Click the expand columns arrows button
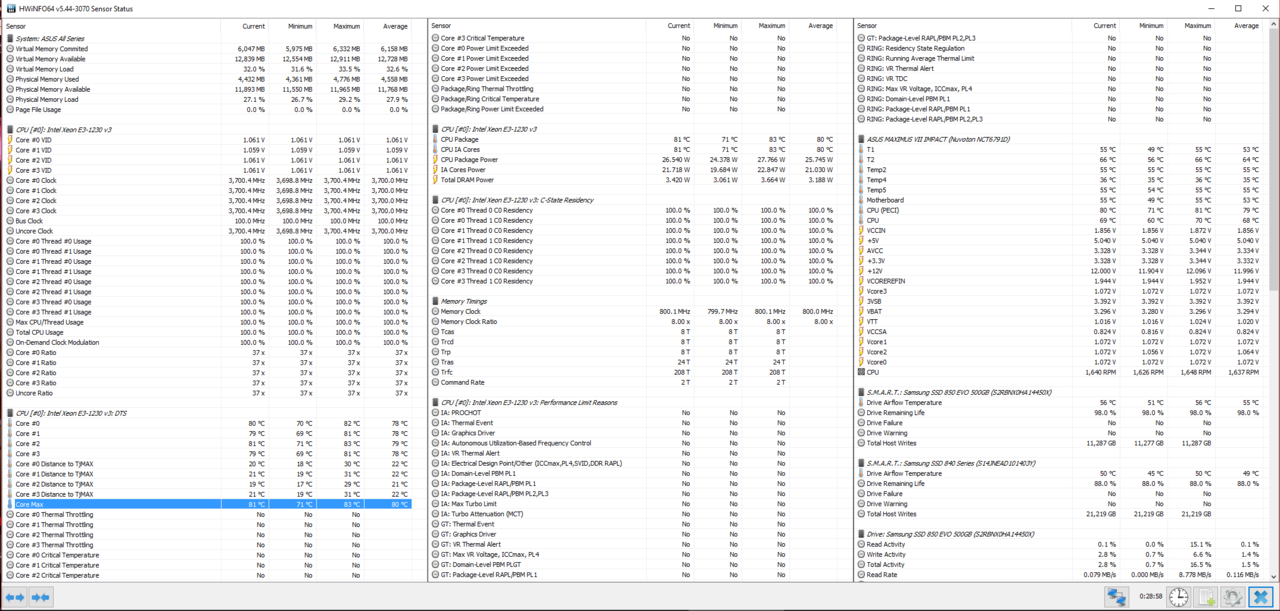1280x611 pixels. [16, 597]
